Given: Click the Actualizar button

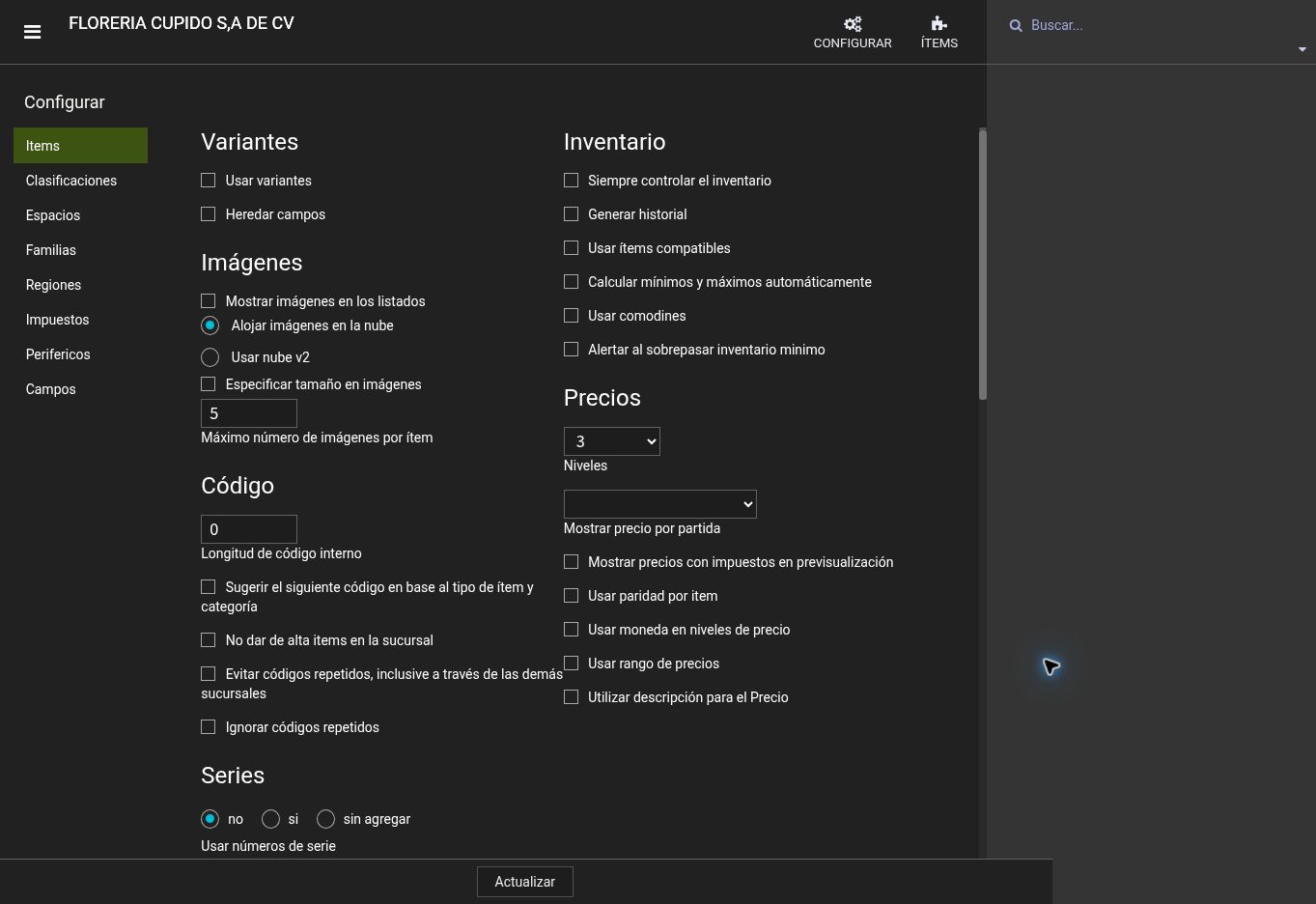Looking at the screenshot, I should 525,882.
